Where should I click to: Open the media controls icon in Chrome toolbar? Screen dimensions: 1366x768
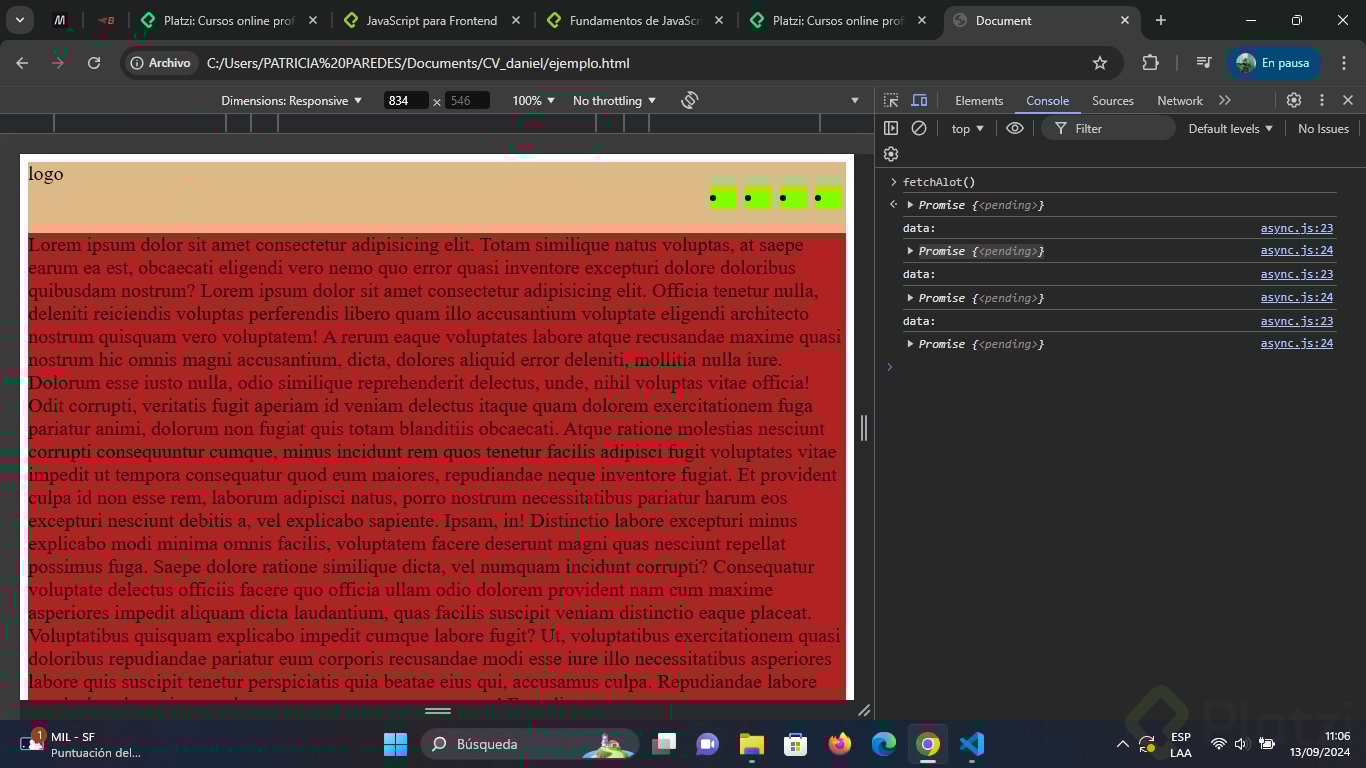pyautogui.click(x=1204, y=63)
